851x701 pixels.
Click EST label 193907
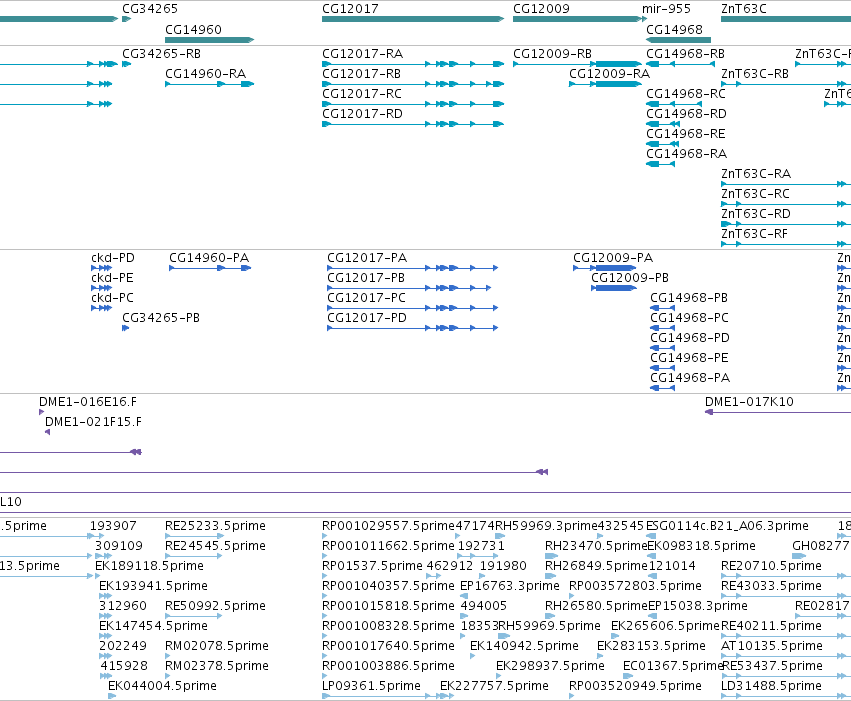tap(113, 526)
